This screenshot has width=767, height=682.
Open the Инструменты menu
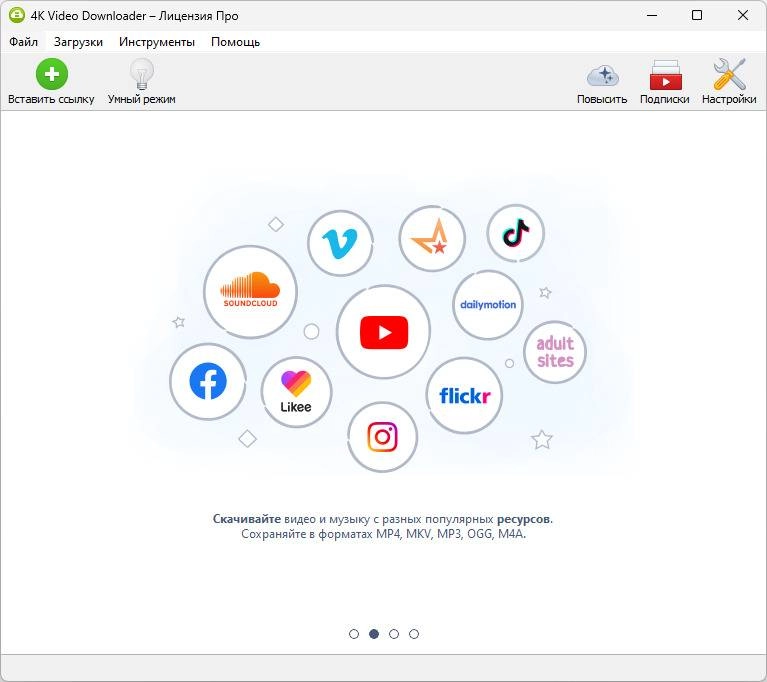157,42
